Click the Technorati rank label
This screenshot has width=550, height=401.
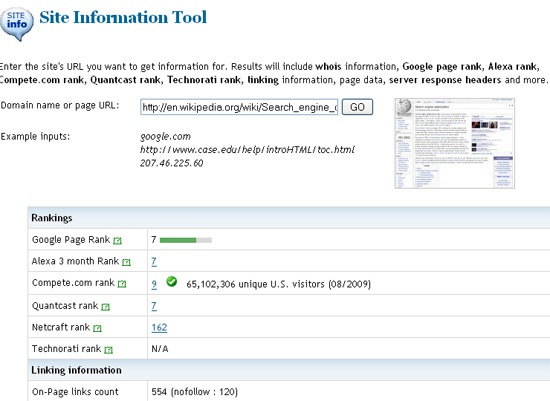[x=66, y=349]
